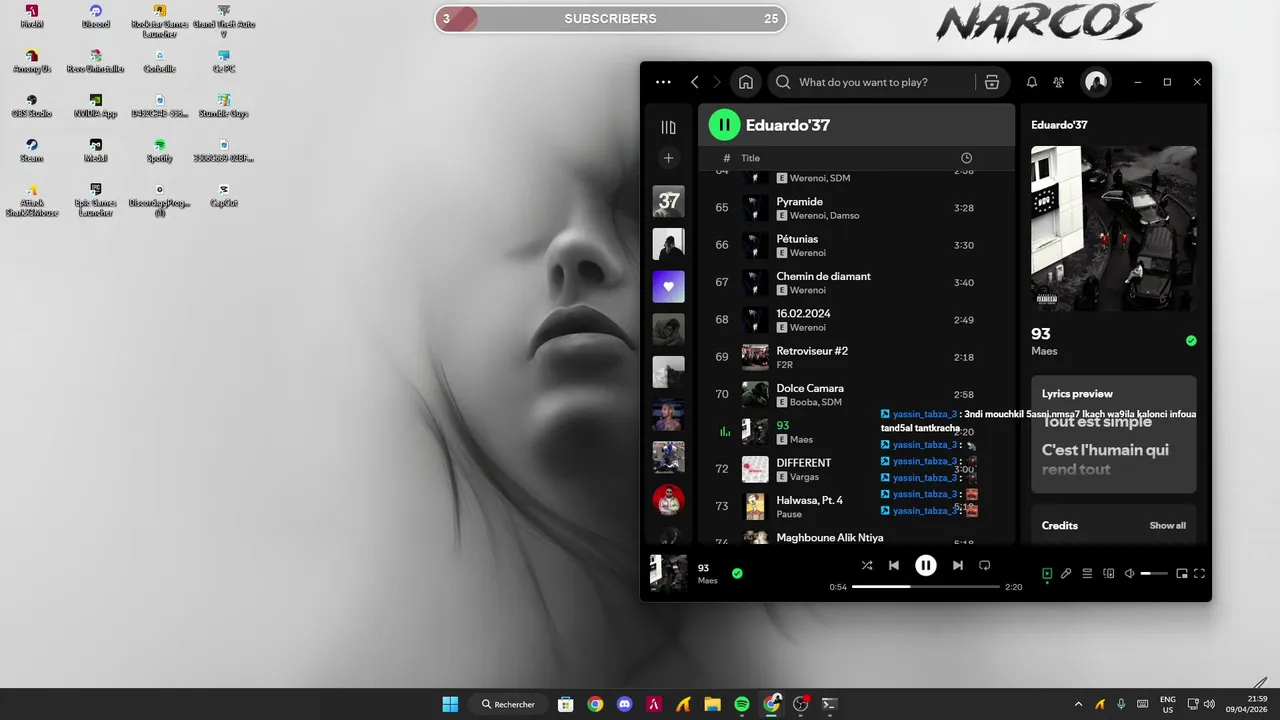Viewport: 1280px width, 720px height.
Task: Open the Lyrics preview card
Action: [x=1114, y=434]
